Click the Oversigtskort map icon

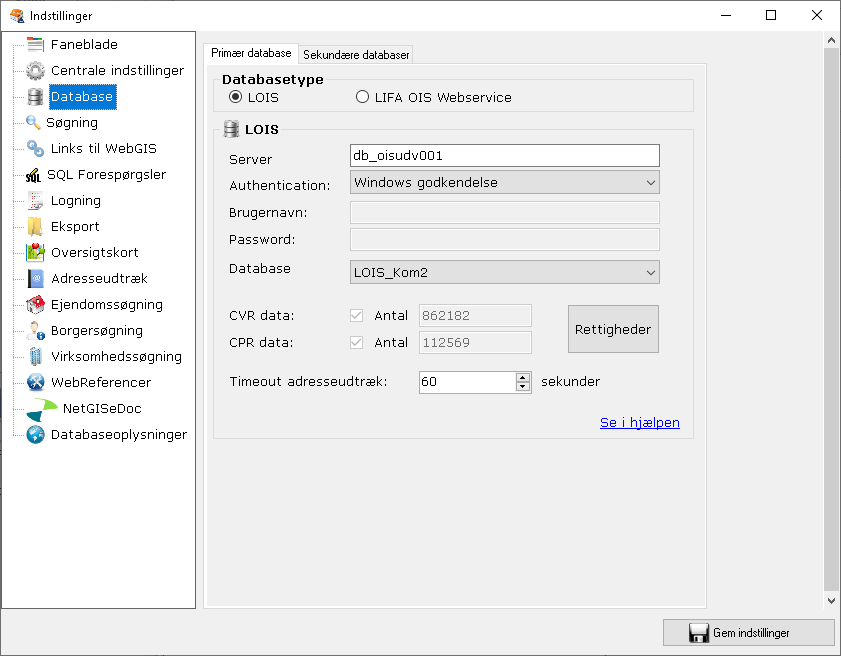(x=33, y=252)
